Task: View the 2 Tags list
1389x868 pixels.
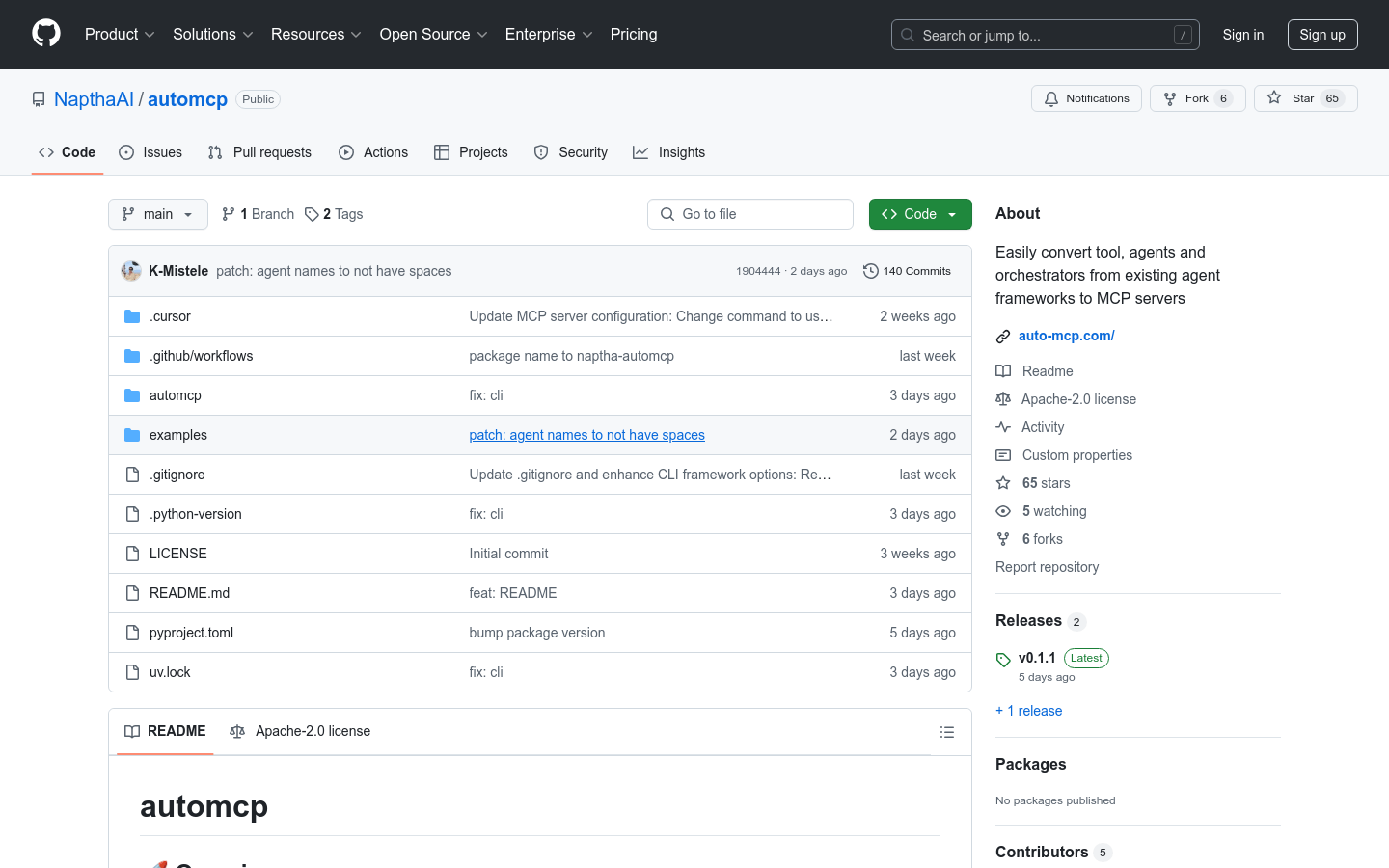Action: tap(334, 214)
